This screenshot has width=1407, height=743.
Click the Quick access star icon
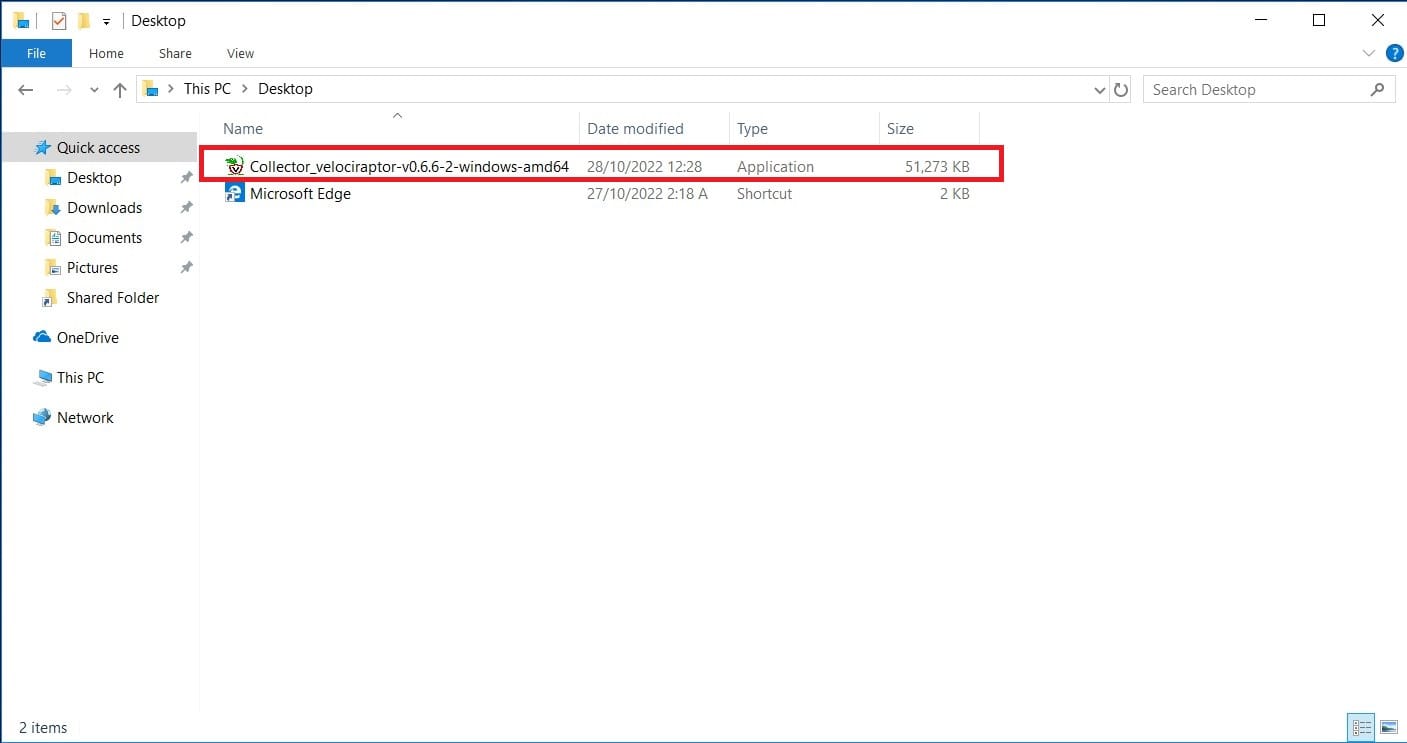[x=42, y=147]
